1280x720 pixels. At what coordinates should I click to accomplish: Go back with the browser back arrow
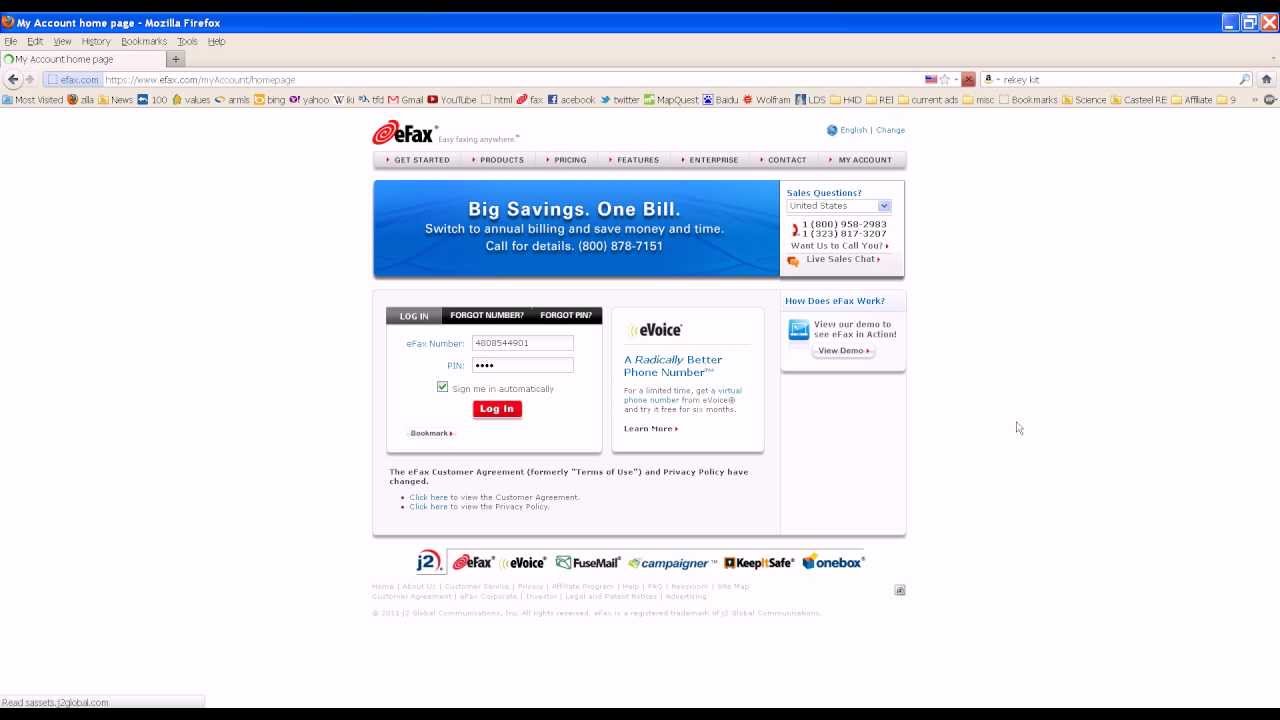tap(13, 79)
